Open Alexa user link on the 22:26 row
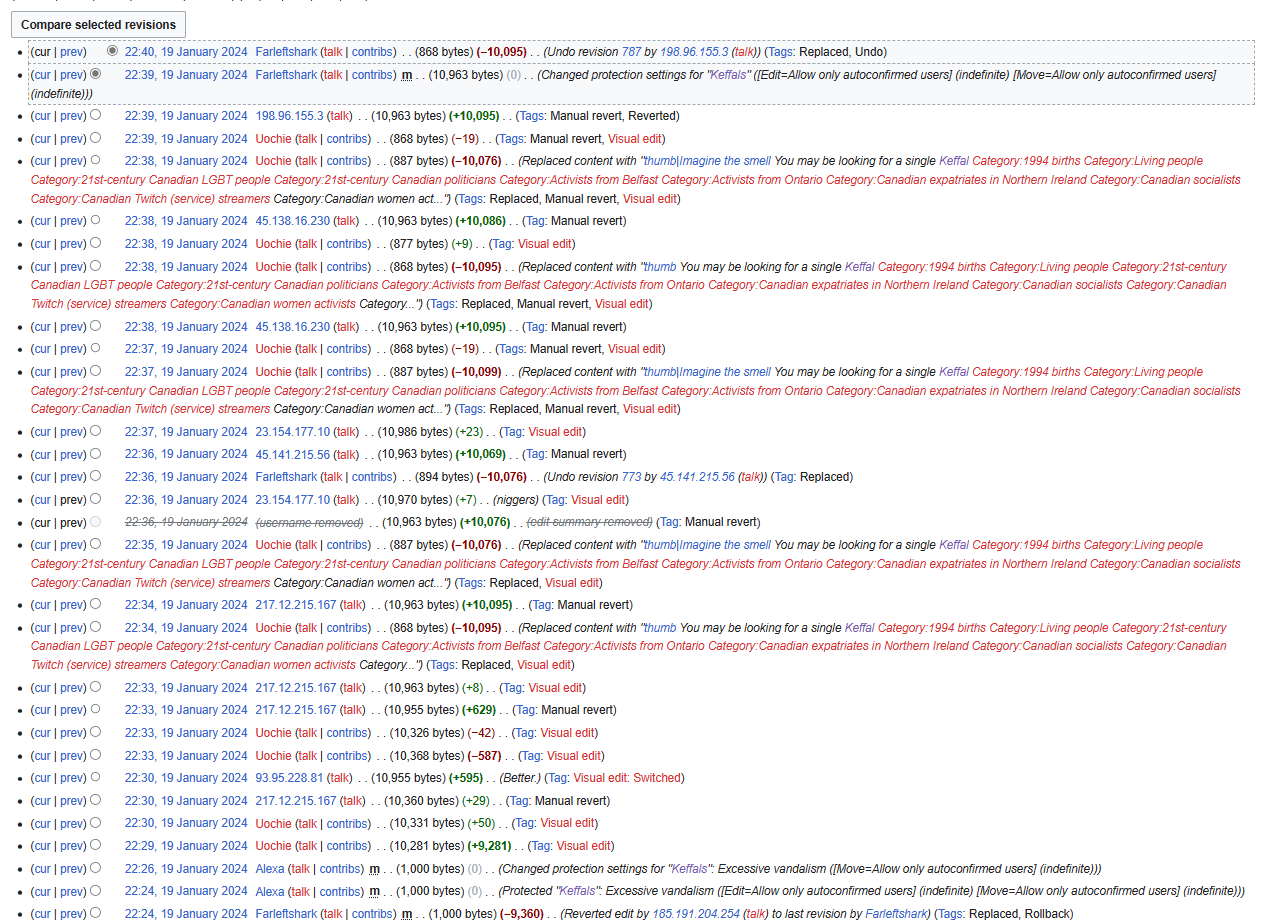Image resolution: width=1277 pixels, height=920 pixels. [270, 869]
